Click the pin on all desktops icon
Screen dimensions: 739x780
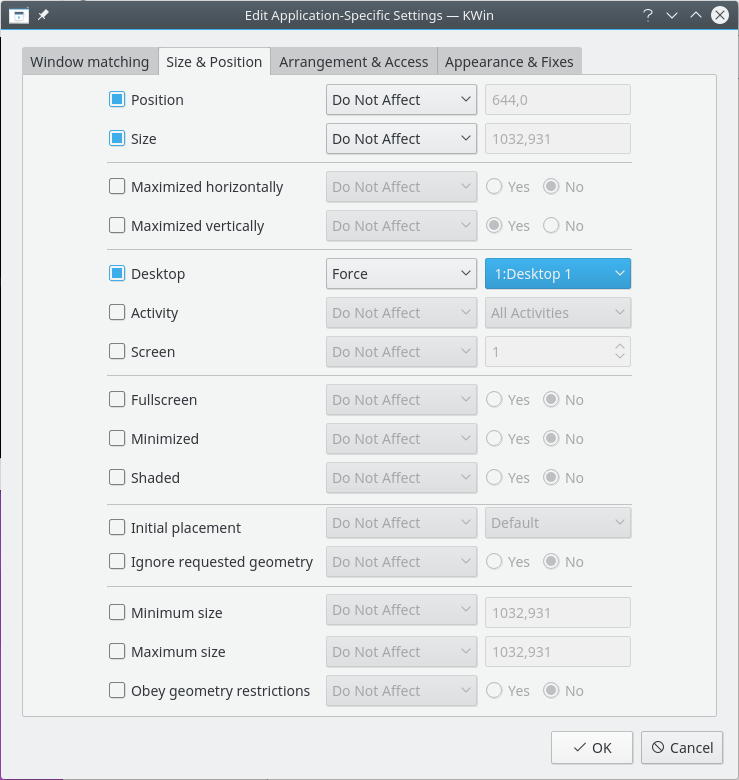tap(43, 15)
